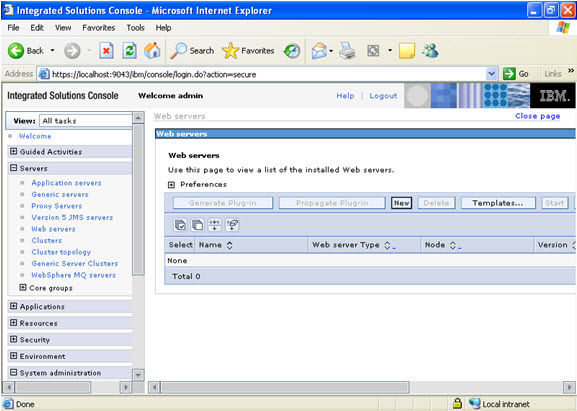577x411 pixels.
Task: Click the Close page link
Action: (x=537, y=116)
